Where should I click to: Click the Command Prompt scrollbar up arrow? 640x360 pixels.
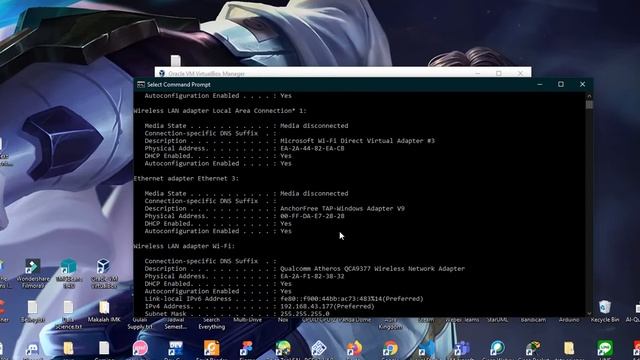click(589, 96)
